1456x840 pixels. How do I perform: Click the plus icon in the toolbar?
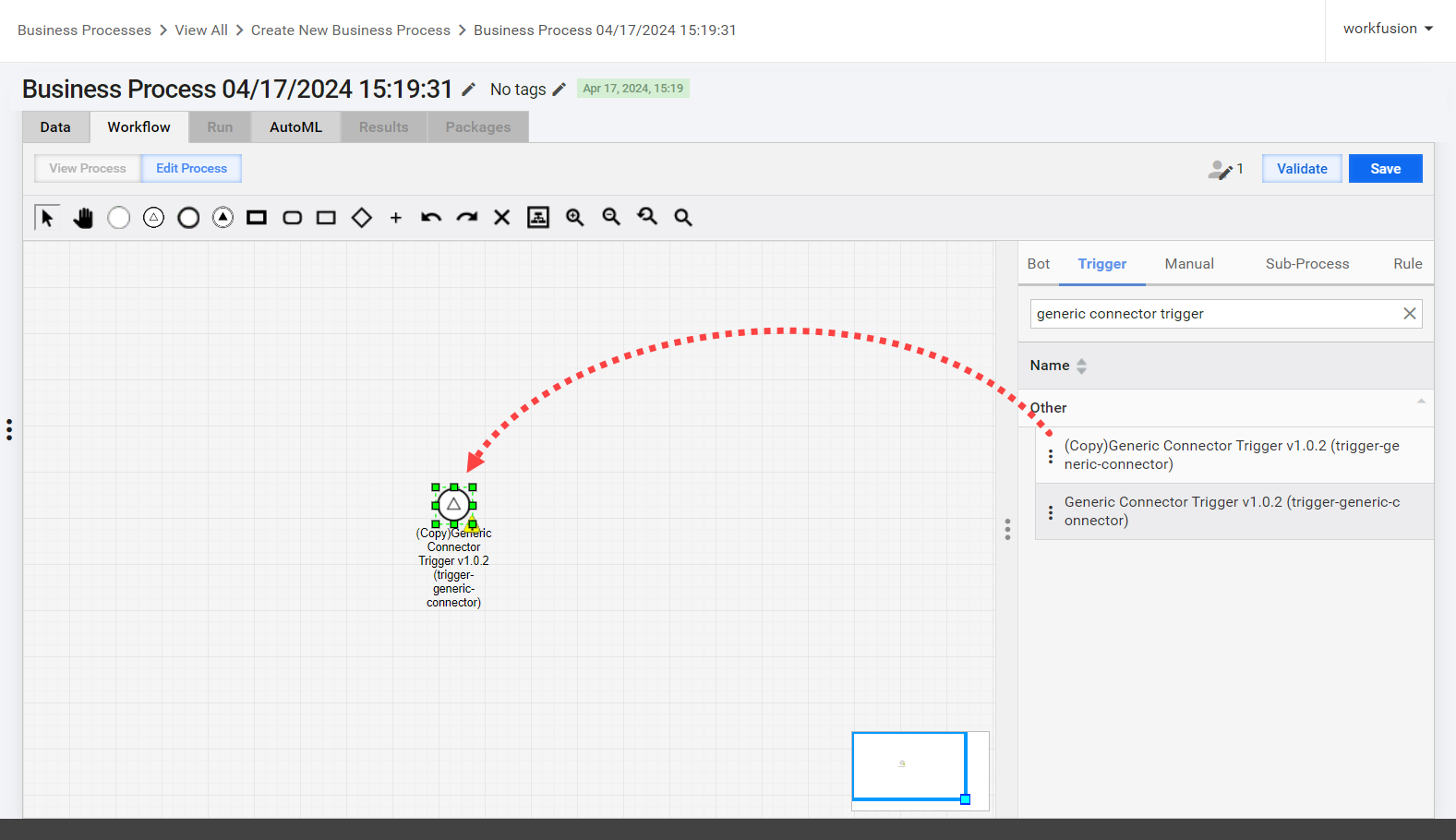pyautogui.click(x=396, y=218)
